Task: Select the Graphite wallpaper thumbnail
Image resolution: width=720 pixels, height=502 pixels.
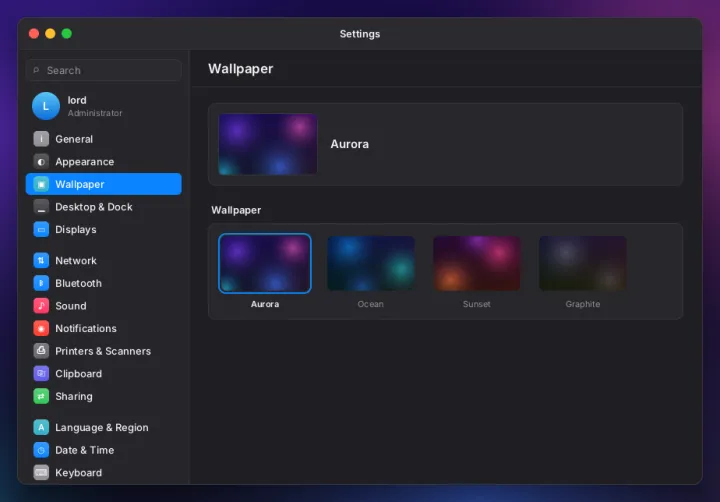Action: click(583, 263)
